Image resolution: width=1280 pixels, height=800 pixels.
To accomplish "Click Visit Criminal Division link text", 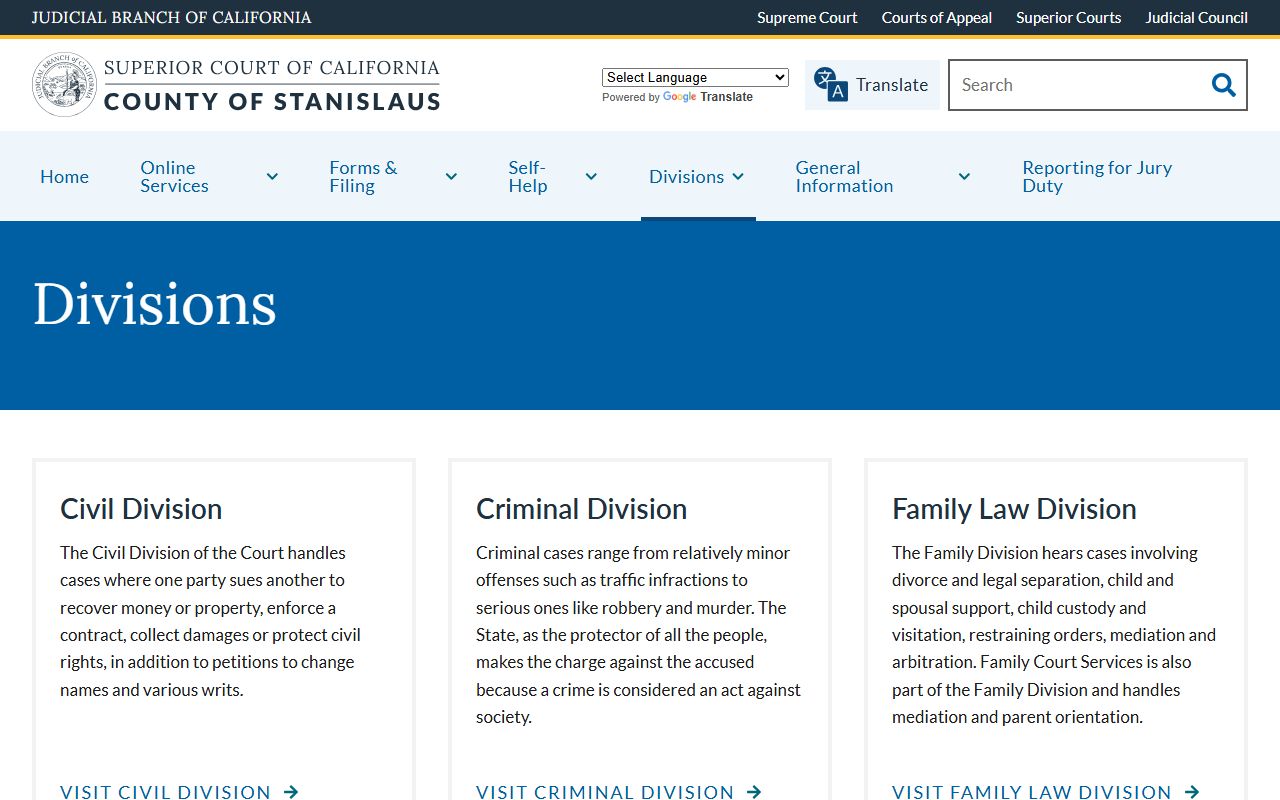I will point(605,792).
